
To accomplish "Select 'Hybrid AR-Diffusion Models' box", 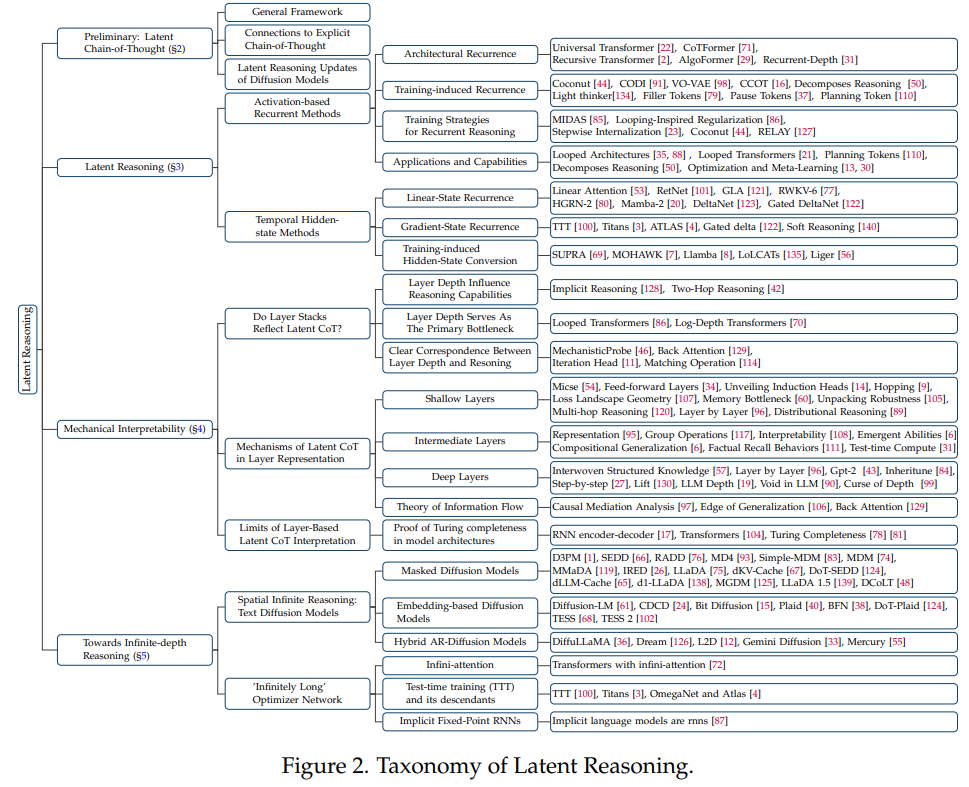I will [x=460, y=642].
